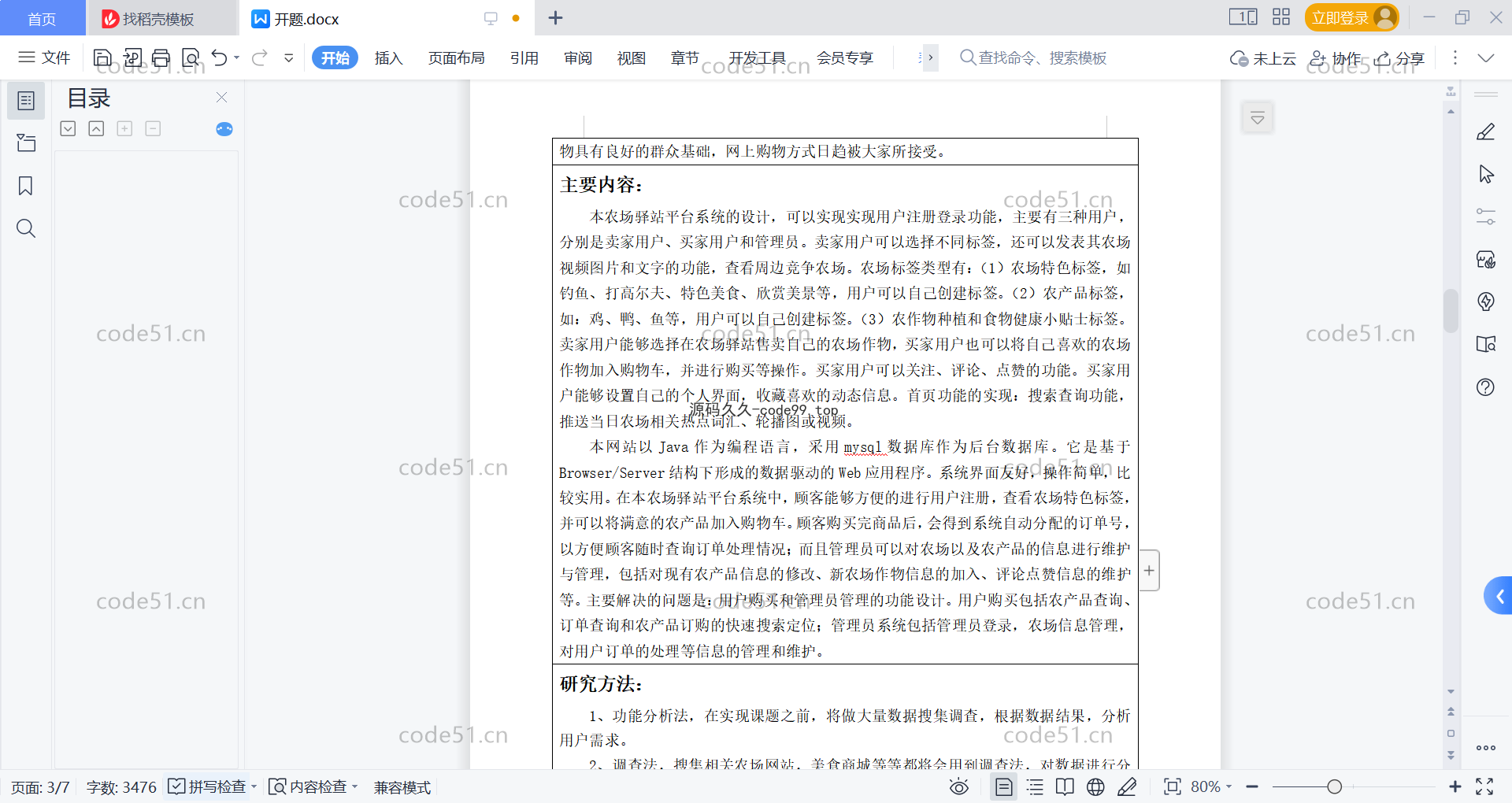Click 未上云 cloud status

pyautogui.click(x=1263, y=58)
